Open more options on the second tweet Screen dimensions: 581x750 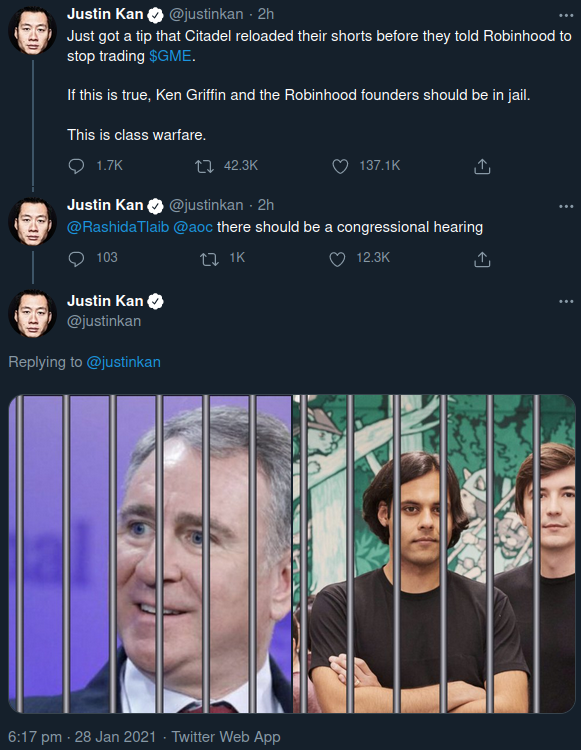(566, 206)
